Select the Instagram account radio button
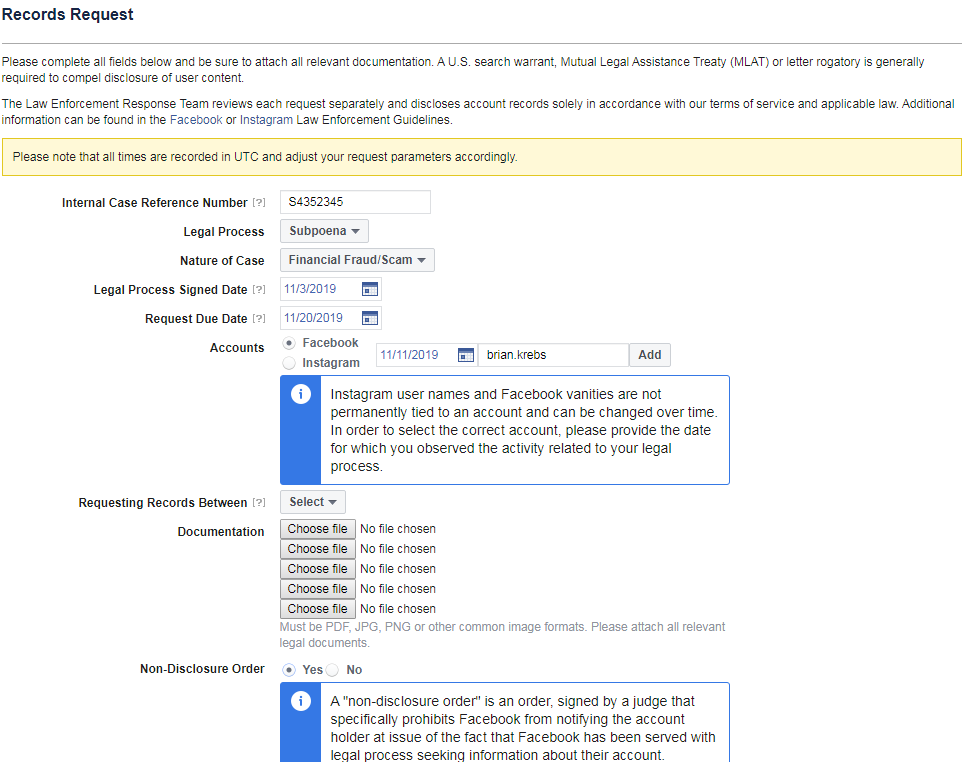 [x=290, y=363]
